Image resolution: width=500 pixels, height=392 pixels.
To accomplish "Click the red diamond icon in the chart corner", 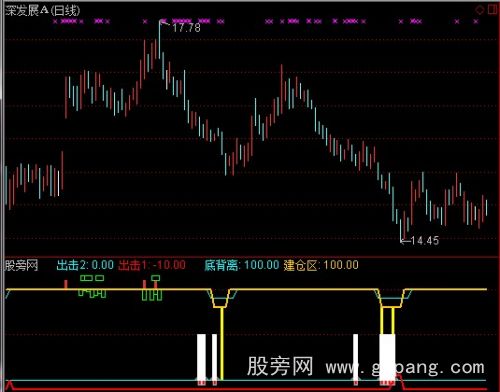I will [480, 10].
